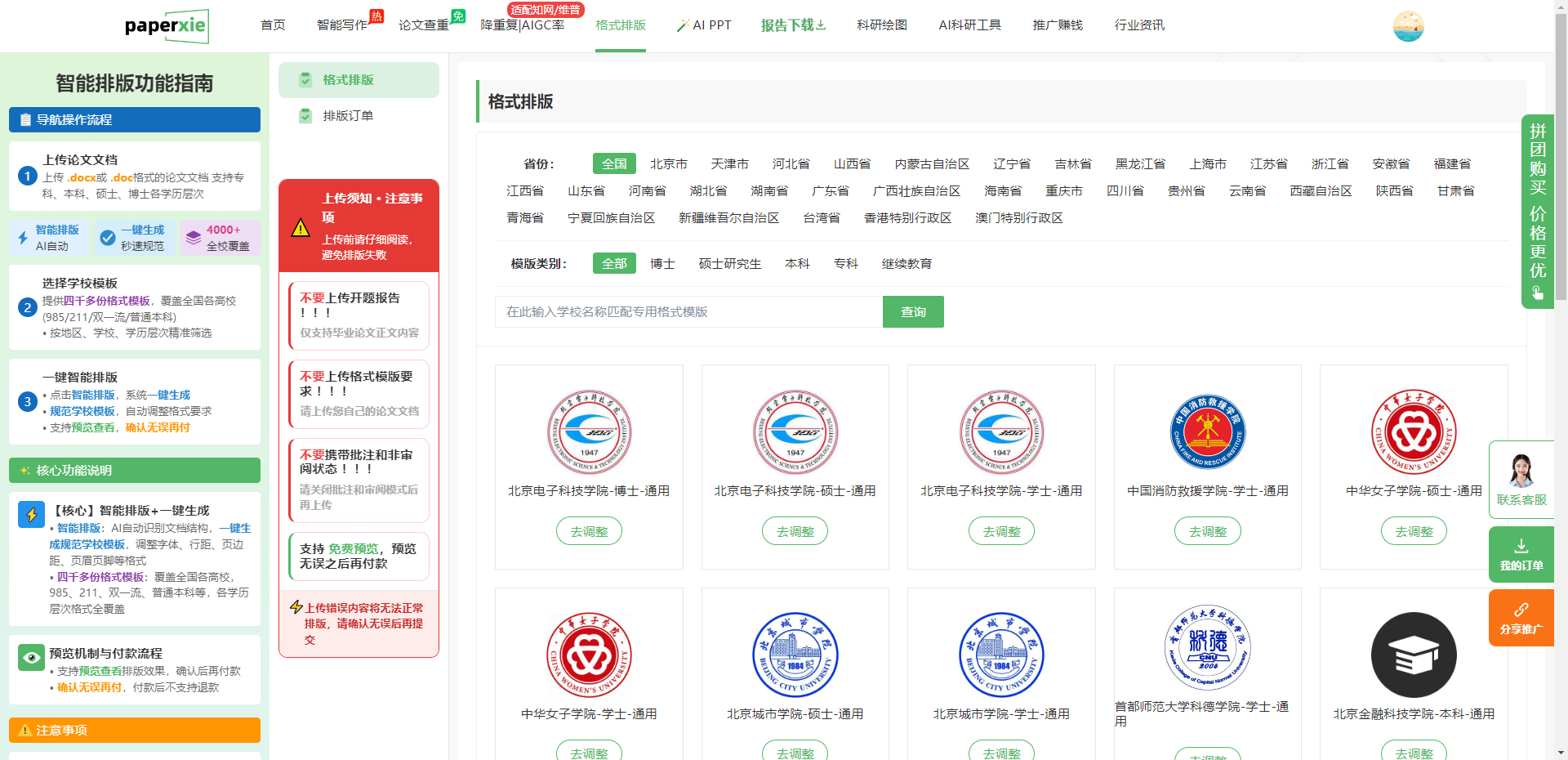Click the 排版订单 sidebar document icon
The width and height of the screenshot is (1568, 760).
pyautogui.click(x=305, y=116)
